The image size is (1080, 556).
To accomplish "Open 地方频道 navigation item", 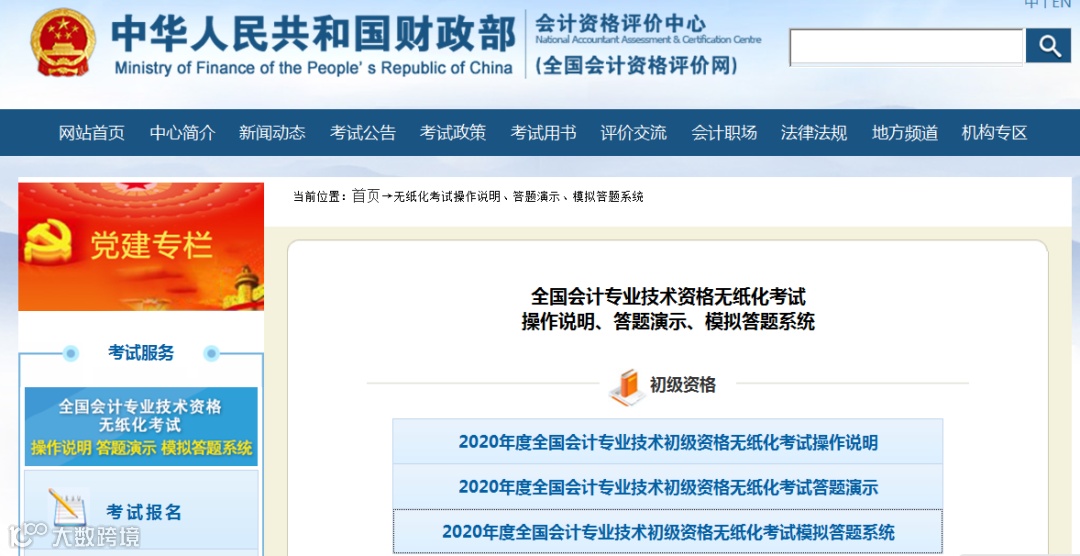I will pos(904,133).
